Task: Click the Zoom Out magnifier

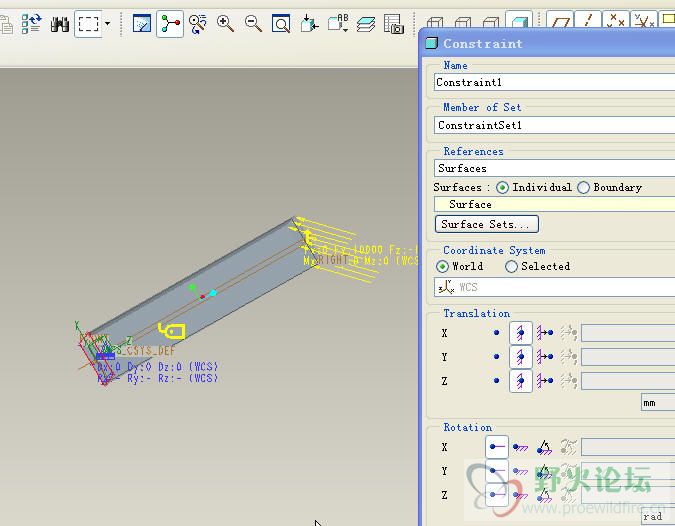Action: [253, 24]
